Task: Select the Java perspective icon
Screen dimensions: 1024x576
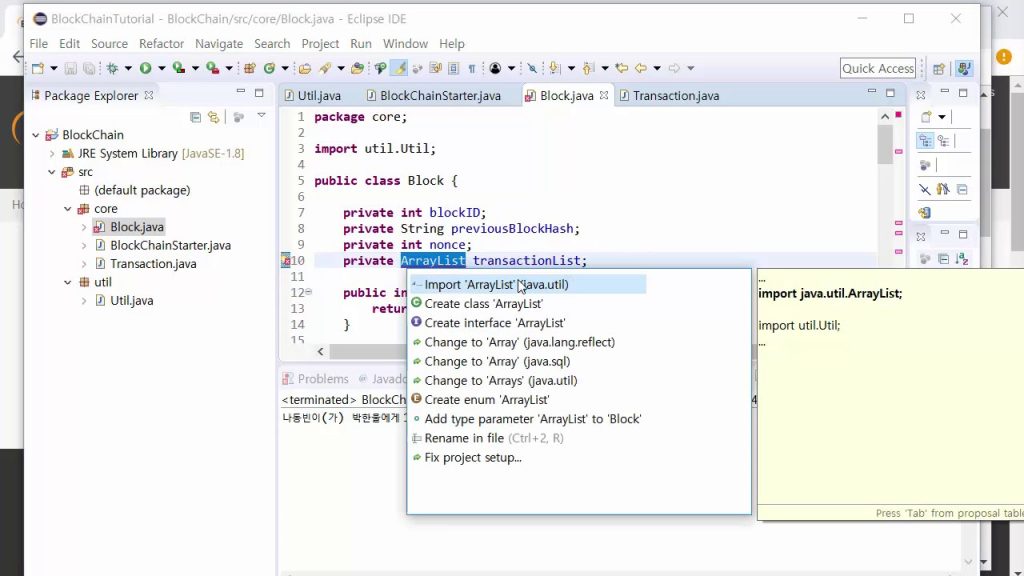Action: 964,68
